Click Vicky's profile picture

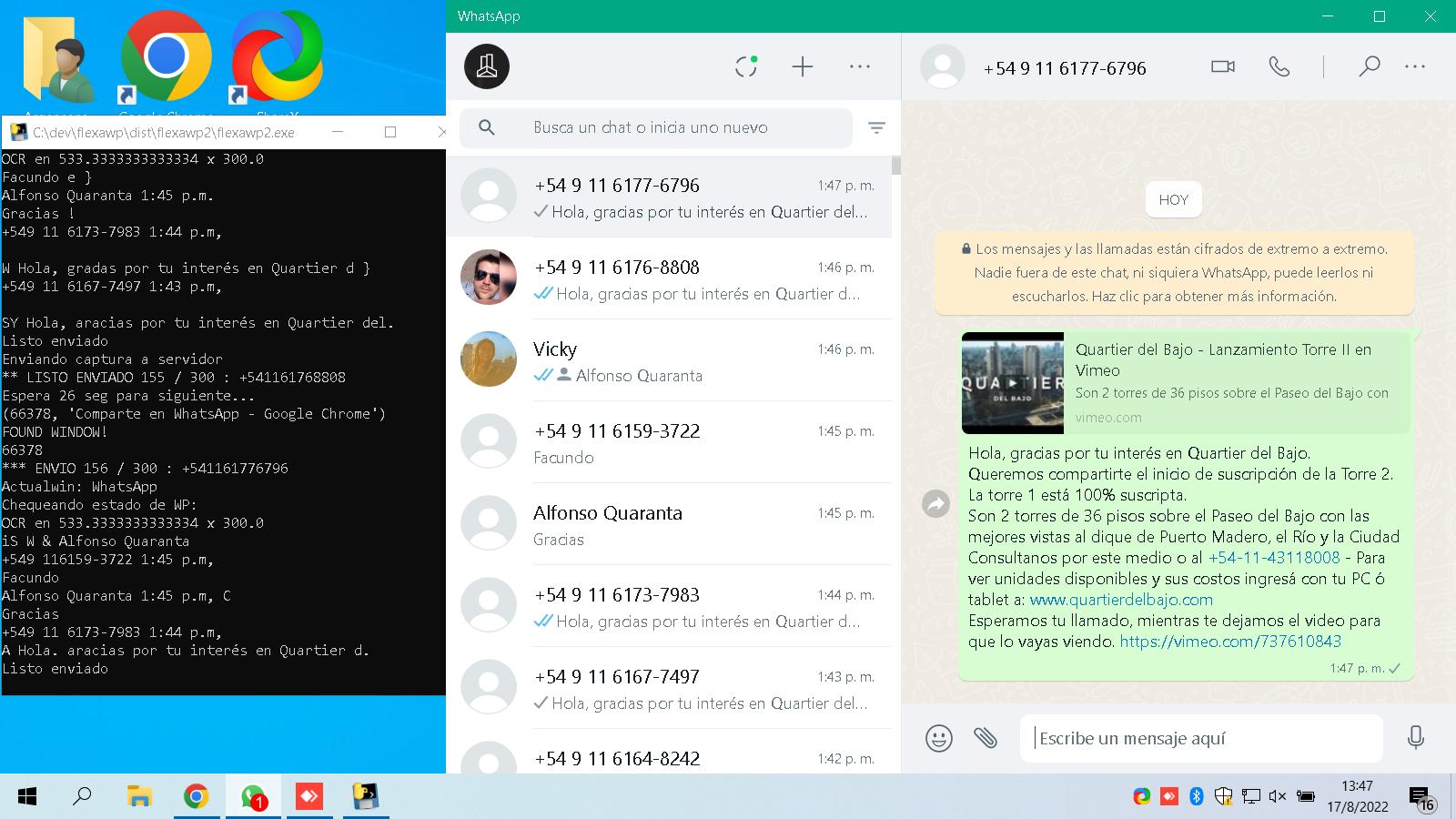click(x=489, y=359)
